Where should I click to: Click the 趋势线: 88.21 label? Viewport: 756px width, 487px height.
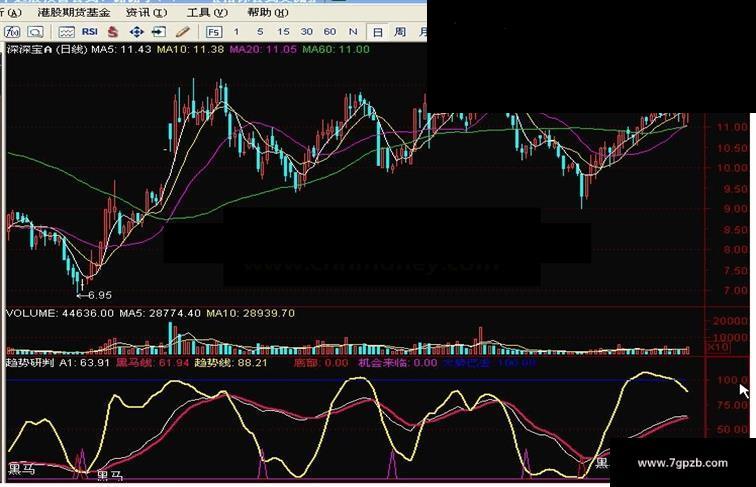pyautogui.click(x=230, y=363)
